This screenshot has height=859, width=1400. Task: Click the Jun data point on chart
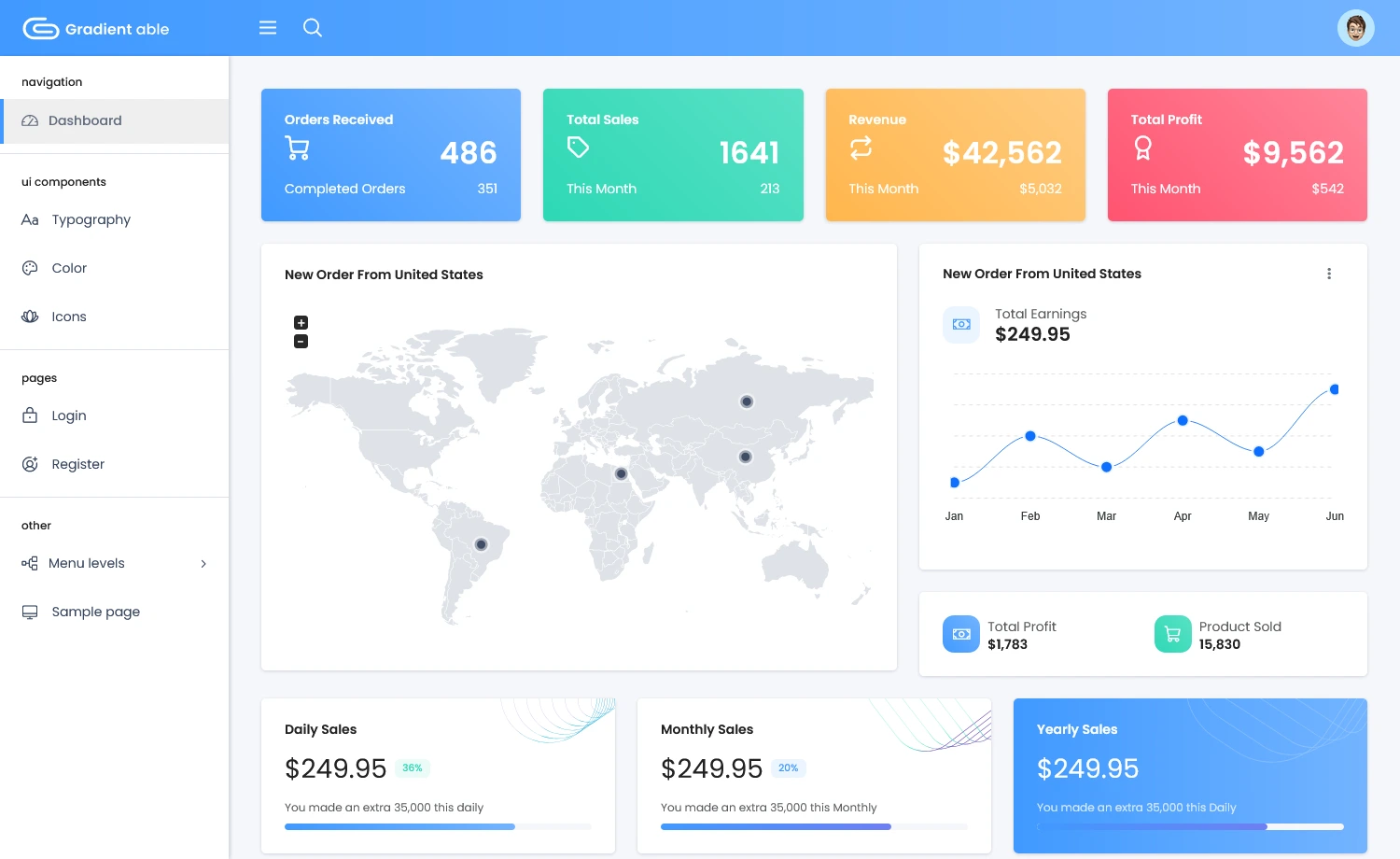1334,389
